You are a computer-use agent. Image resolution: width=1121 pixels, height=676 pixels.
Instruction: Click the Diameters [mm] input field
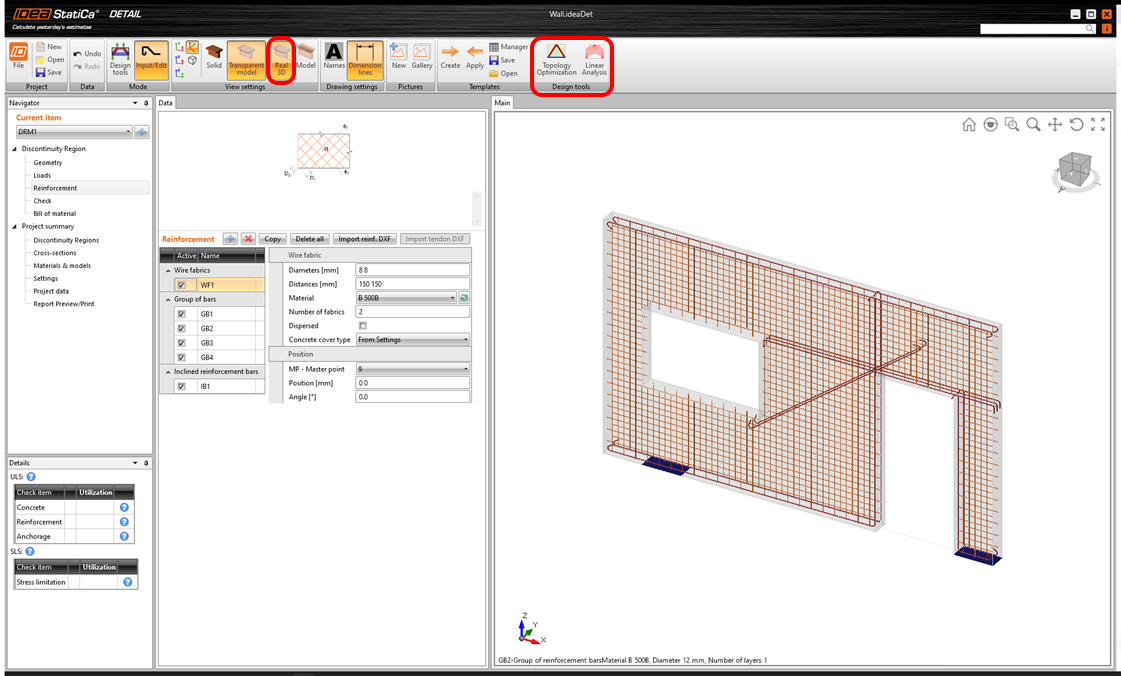412,270
